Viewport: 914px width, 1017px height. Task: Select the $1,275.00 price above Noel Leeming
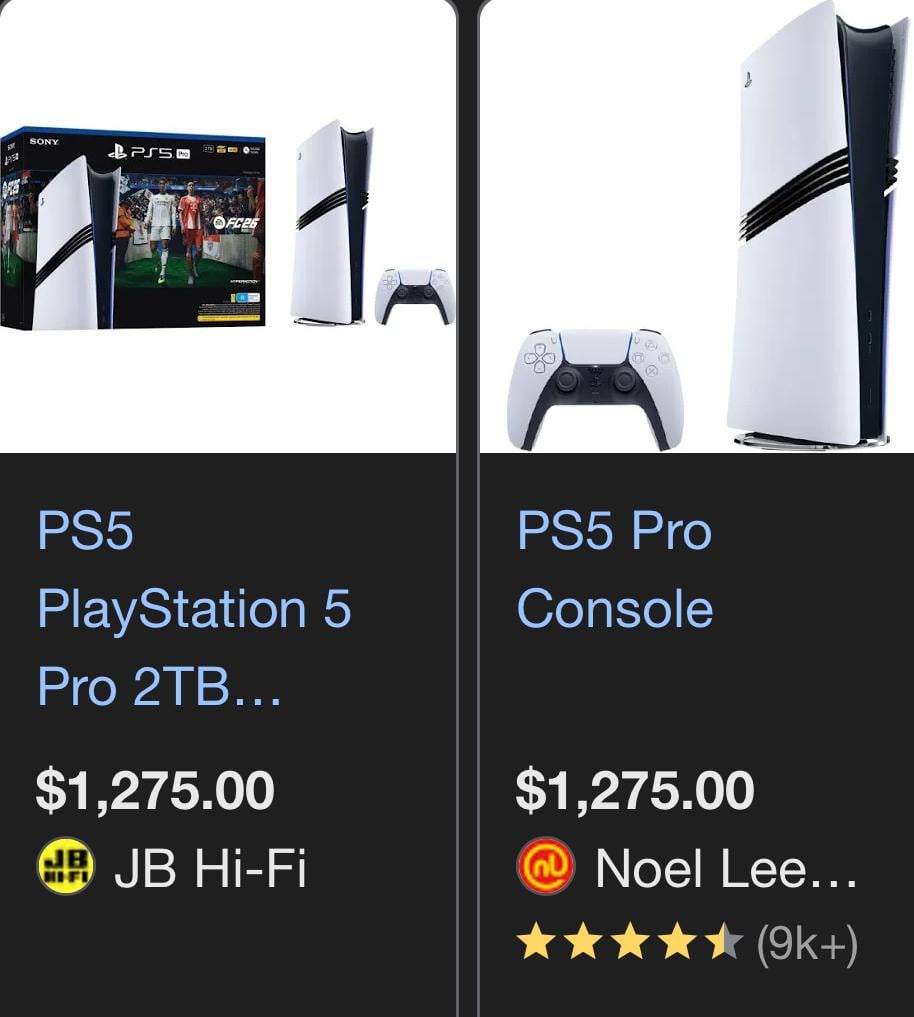pyautogui.click(x=634, y=790)
